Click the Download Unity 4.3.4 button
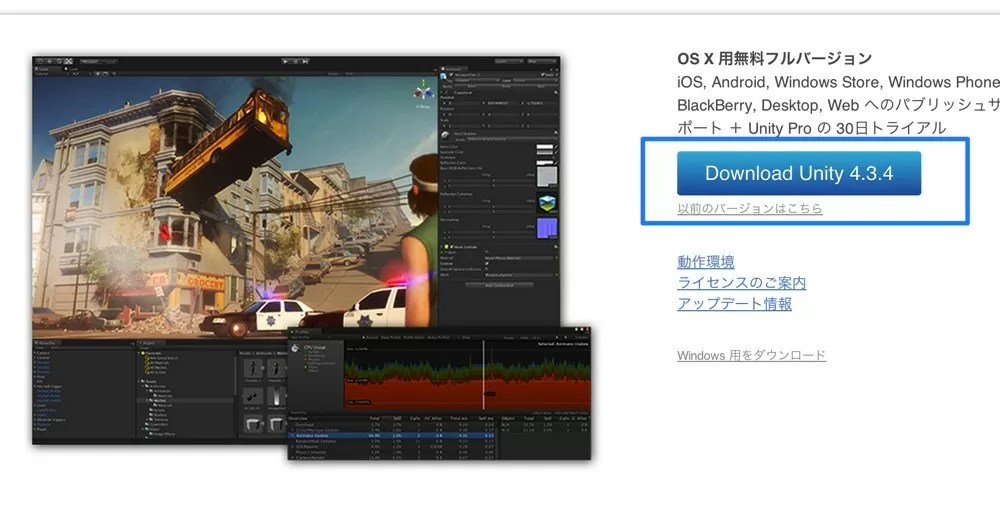The image size is (1000, 510). 798,173
